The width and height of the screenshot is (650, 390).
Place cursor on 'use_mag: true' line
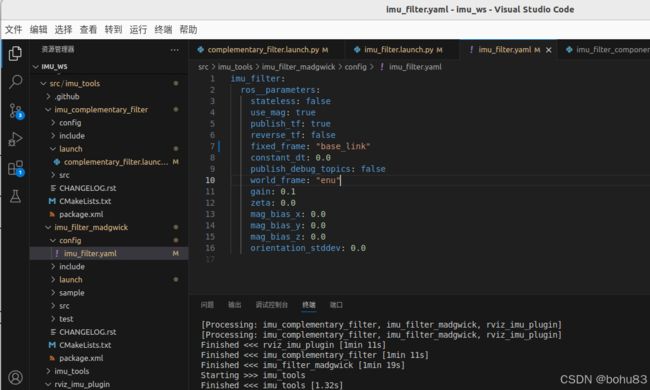point(283,112)
